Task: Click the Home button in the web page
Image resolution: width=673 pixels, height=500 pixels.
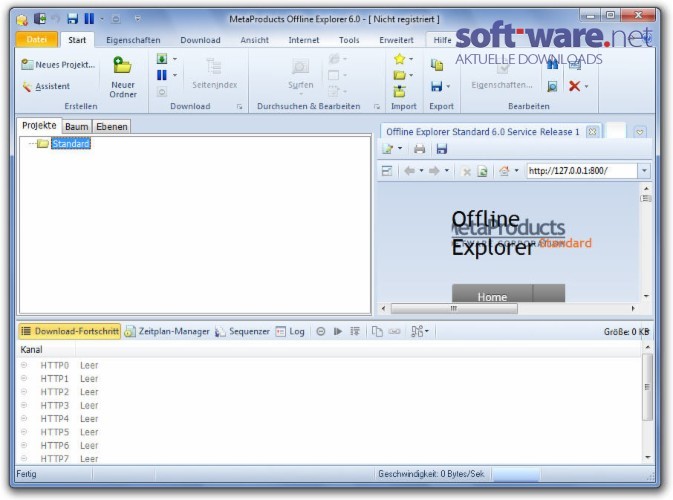Action: [x=492, y=294]
